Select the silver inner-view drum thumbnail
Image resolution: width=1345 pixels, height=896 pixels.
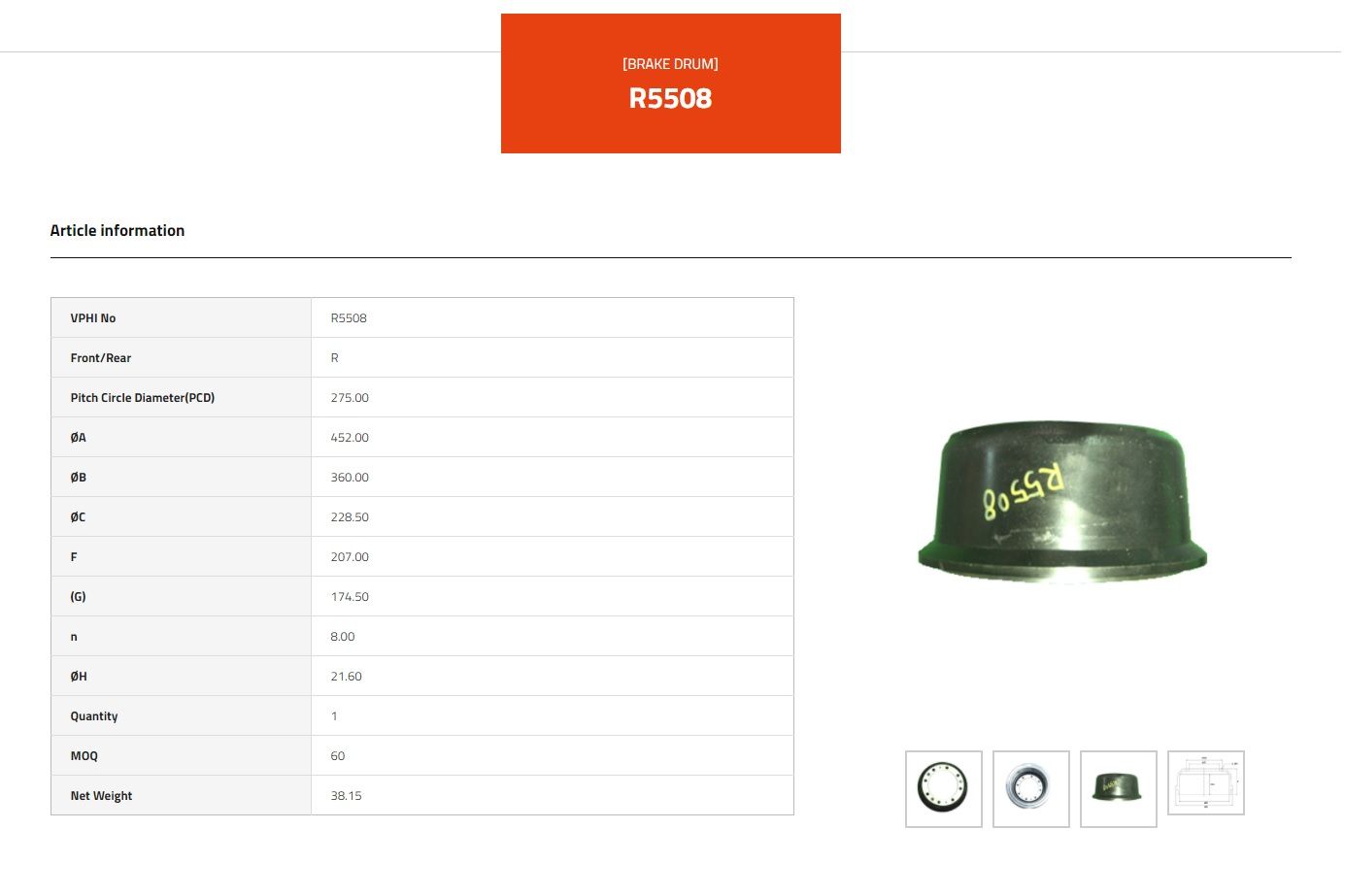click(1030, 788)
